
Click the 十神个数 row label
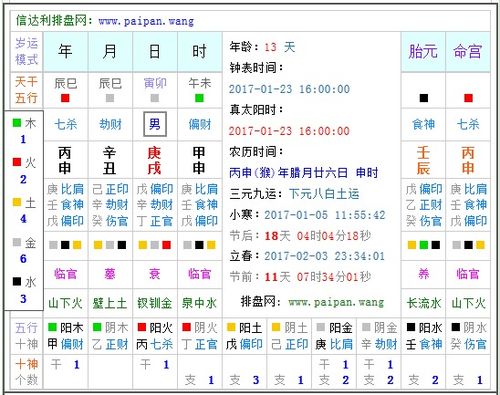(27, 372)
